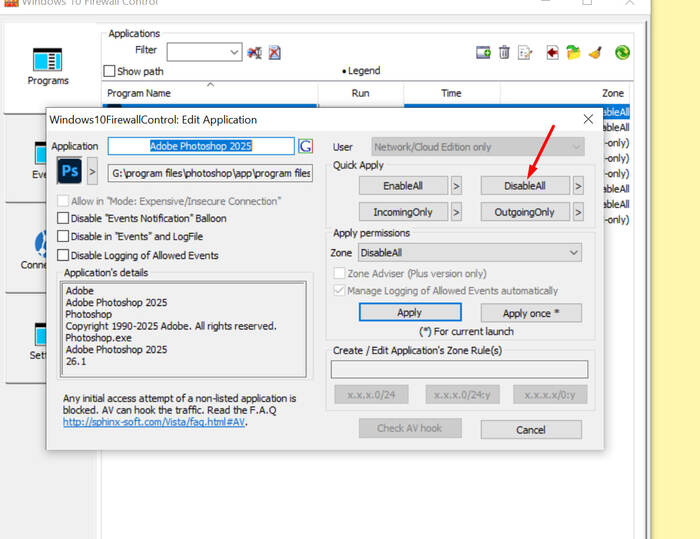
Task: Open the Programs tab in sidebar
Action: tap(49, 65)
